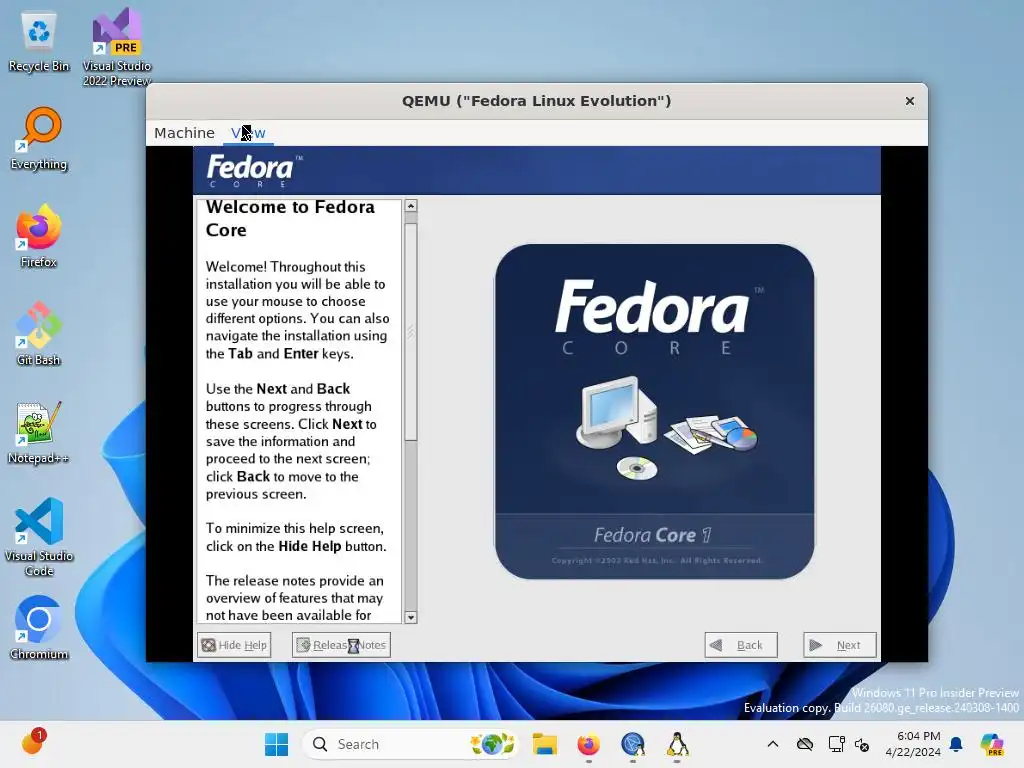Click the Fedora Core logo in header
Image resolution: width=1024 pixels, height=768 pixels.
click(254, 170)
